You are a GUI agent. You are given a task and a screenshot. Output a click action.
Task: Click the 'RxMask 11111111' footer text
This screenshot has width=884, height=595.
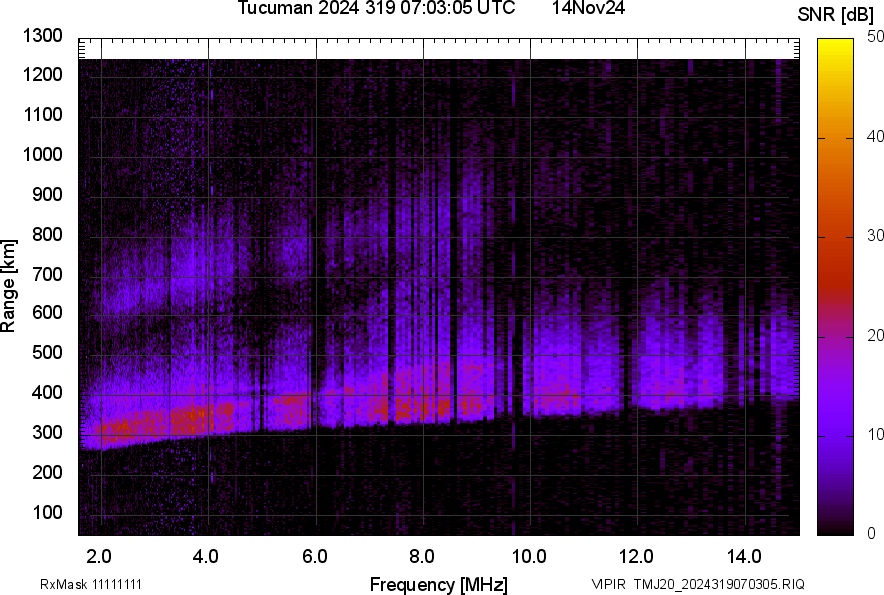(91, 584)
